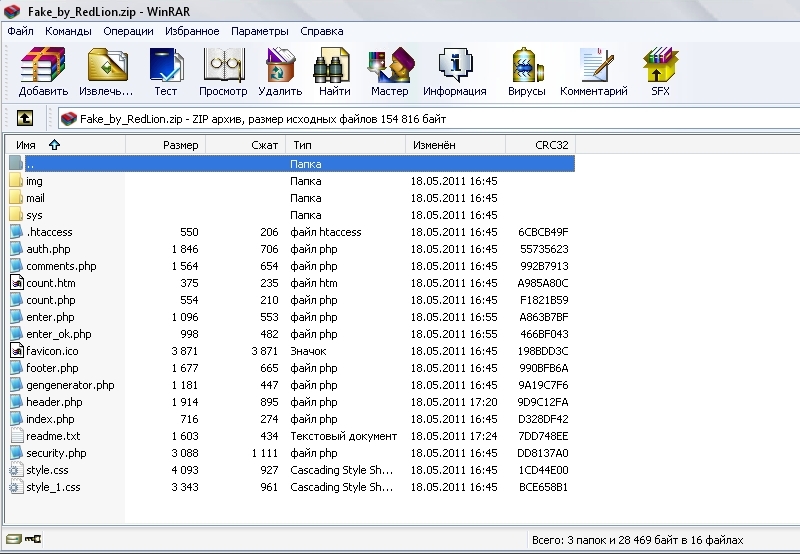Open the Справка menu
The image size is (800, 554).
(x=321, y=31)
